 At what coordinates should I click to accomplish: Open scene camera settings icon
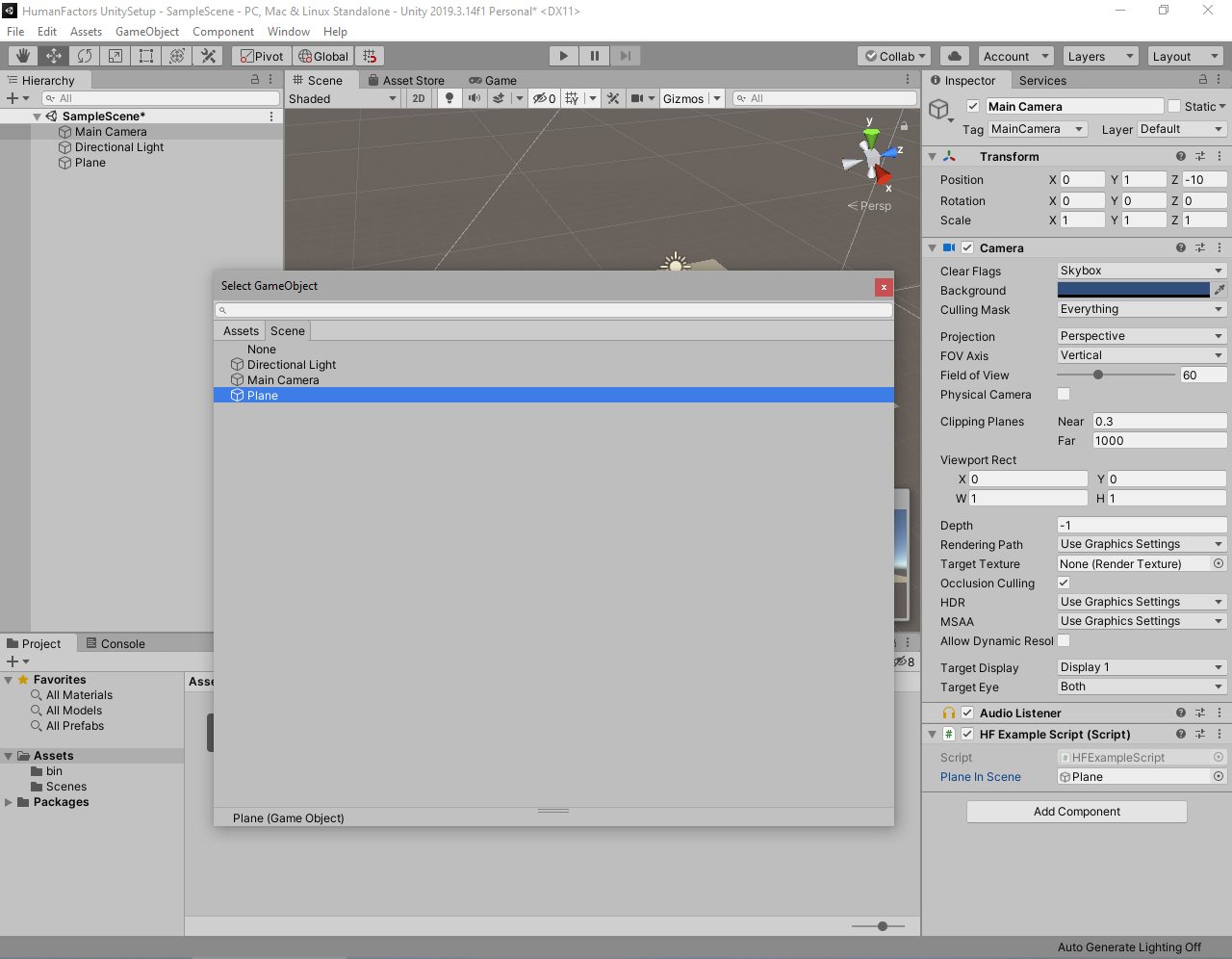point(637,98)
